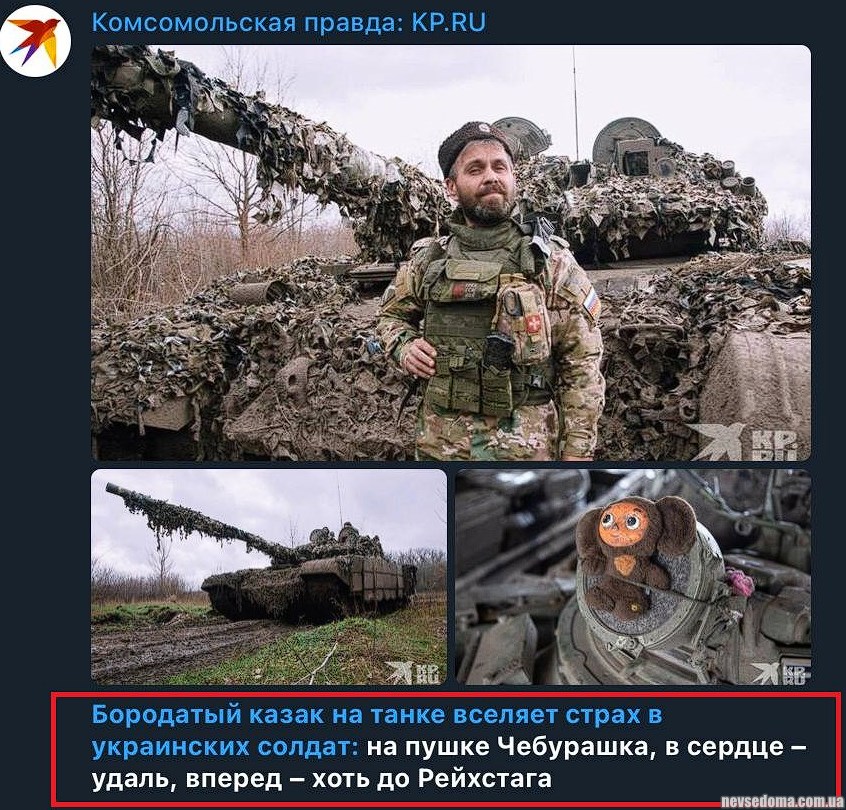Click the KP watermark on the Cheburashka photo
Image resolution: width=846 pixels, height=810 pixels.
click(779, 673)
